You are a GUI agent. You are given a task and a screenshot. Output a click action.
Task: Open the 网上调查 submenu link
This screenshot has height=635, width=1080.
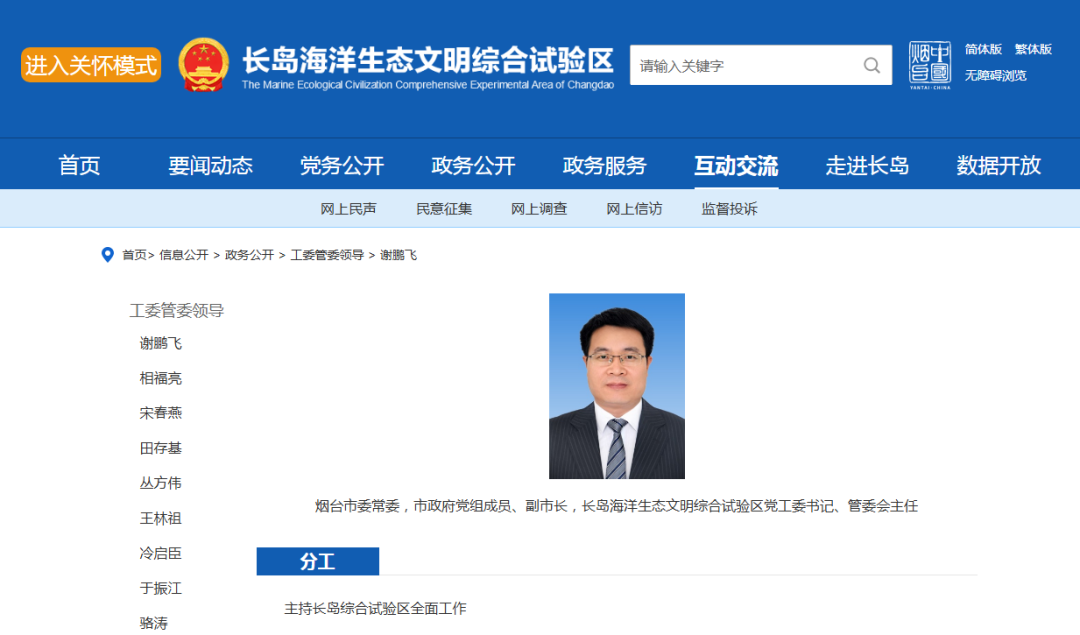(539, 209)
